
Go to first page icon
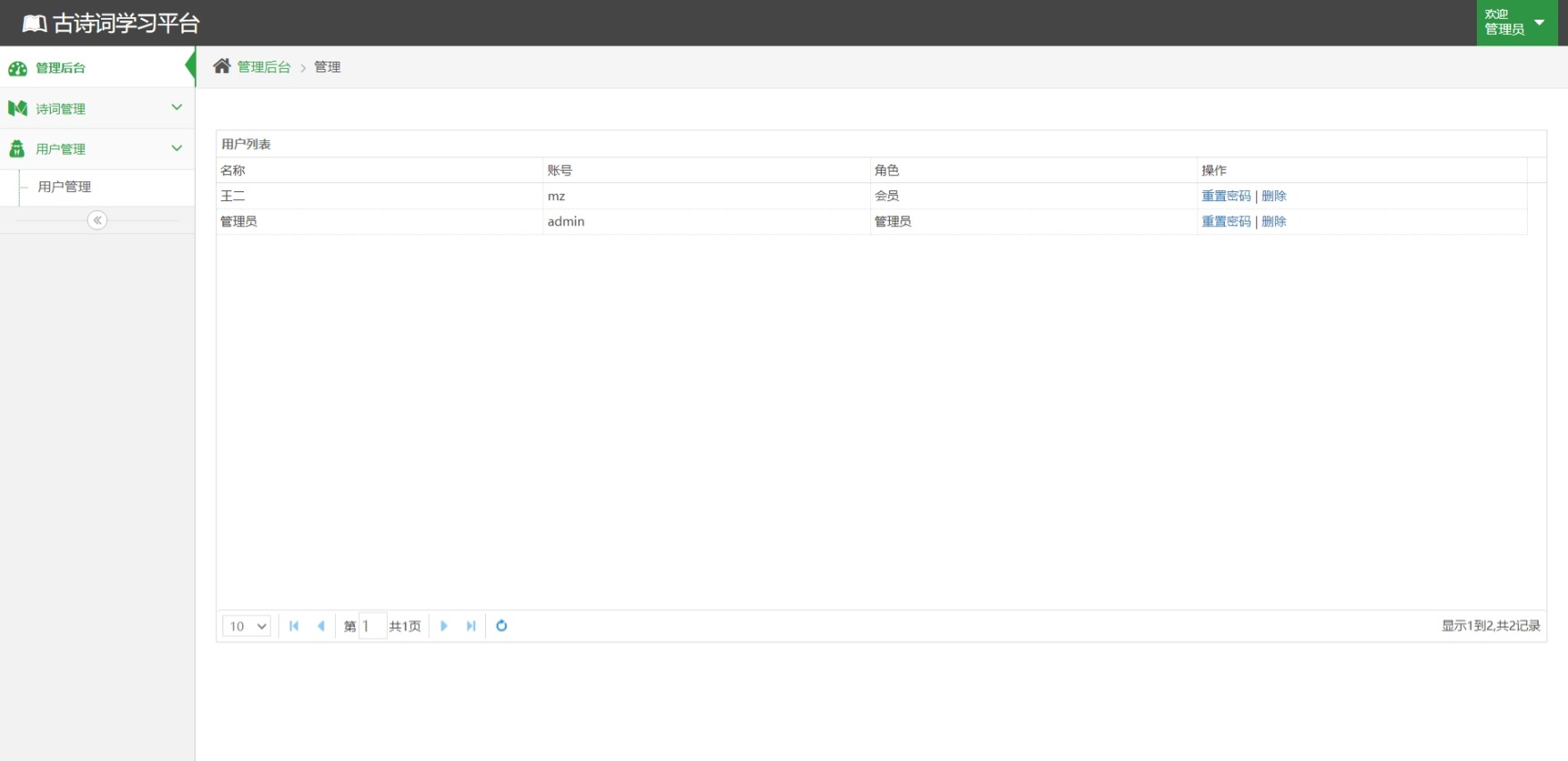pos(294,626)
